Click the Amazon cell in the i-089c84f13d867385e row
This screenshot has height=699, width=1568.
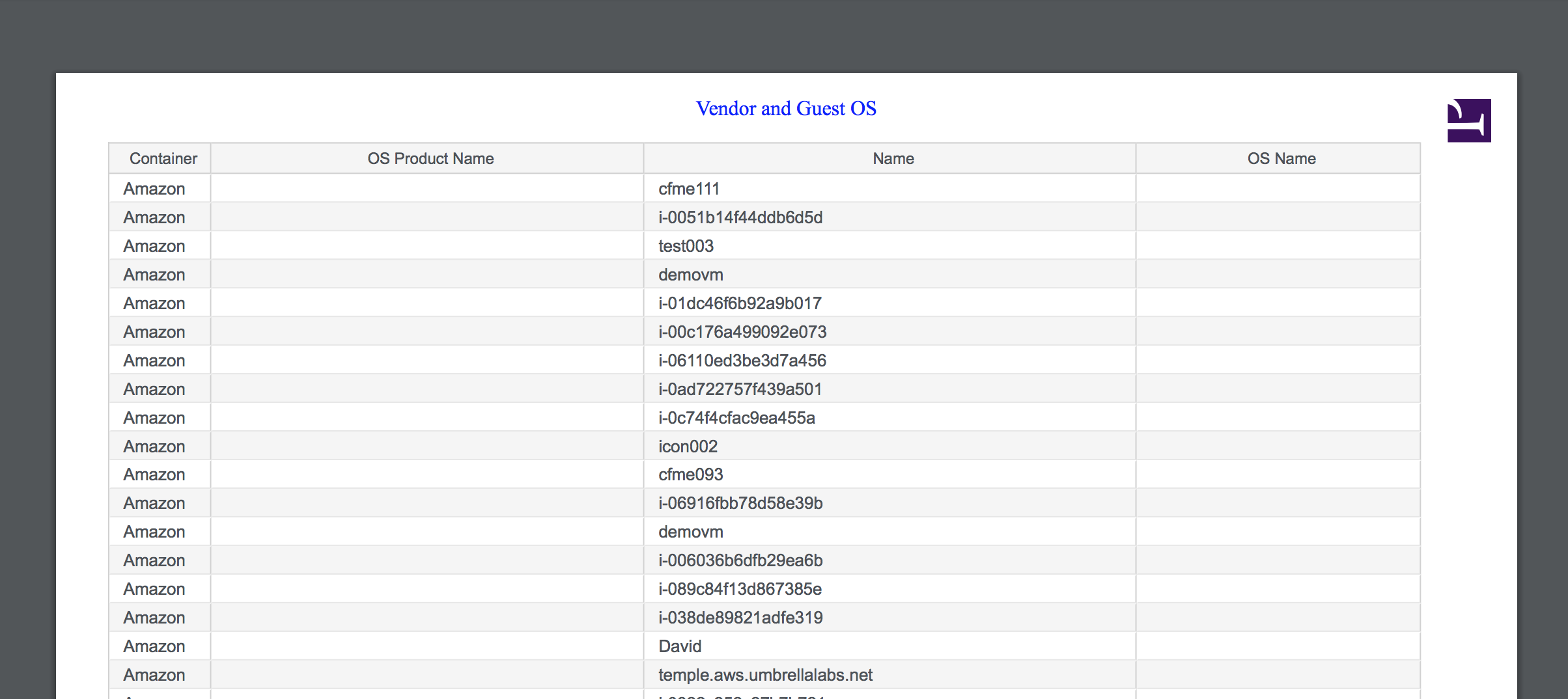point(160,589)
